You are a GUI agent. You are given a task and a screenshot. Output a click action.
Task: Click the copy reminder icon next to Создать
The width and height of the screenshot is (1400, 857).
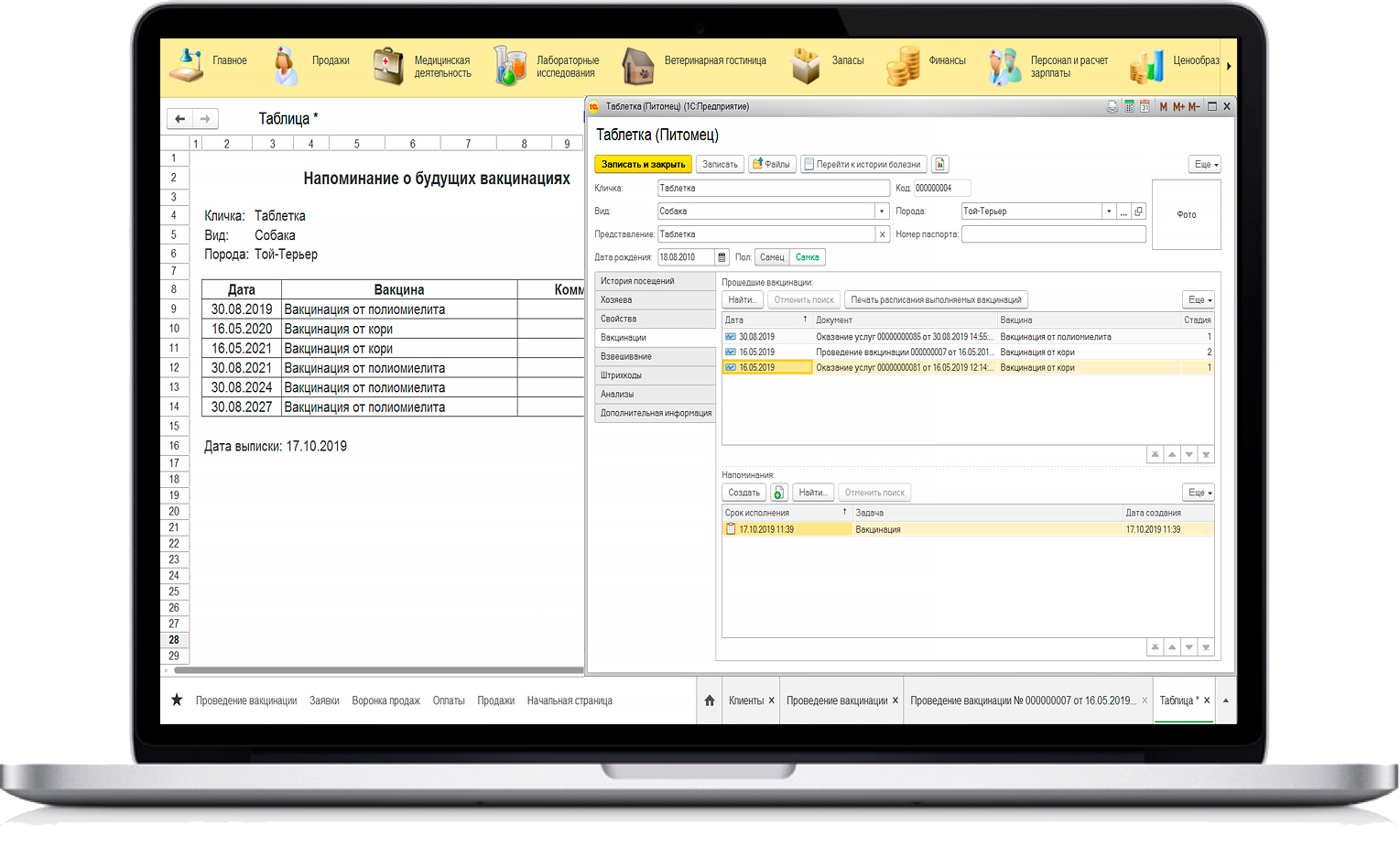coord(778,493)
